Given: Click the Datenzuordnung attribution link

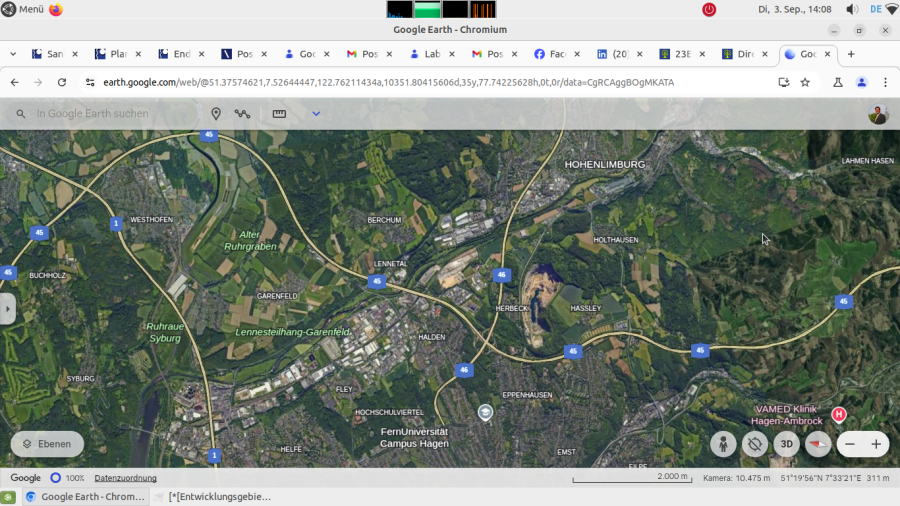Looking at the screenshot, I should [x=125, y=478].
